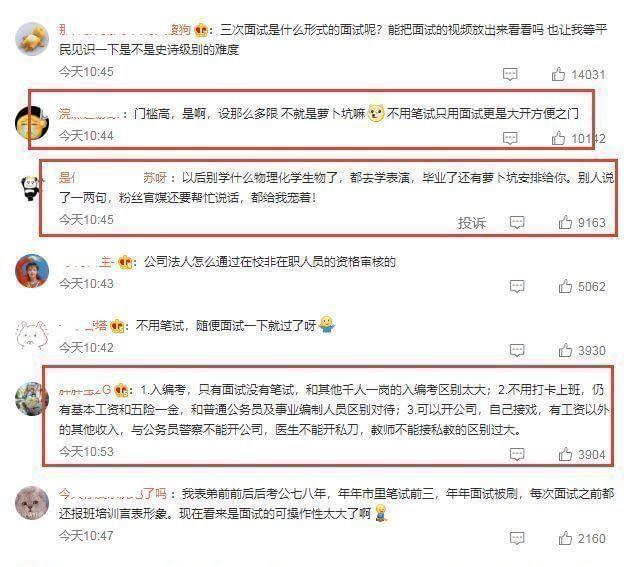Open reply for the 9163-like comment

517,222
